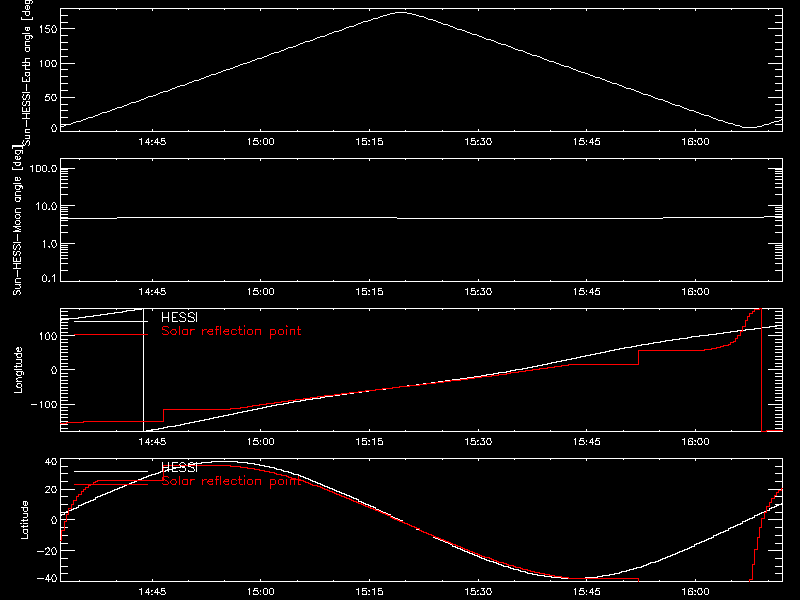Viewport: 800px width, 600px height.
Task: Click the 1.0 tick label on the Moon angle plot
Action: (x=49, y=244)
